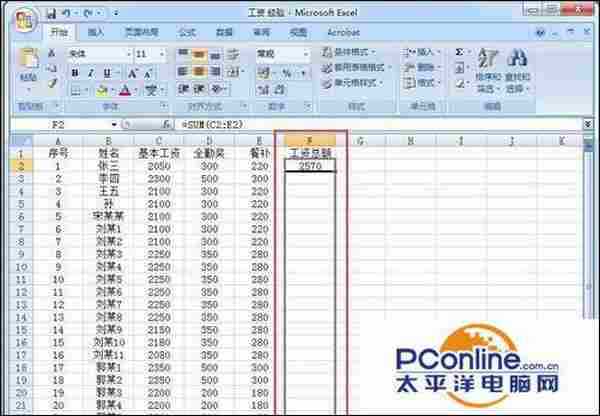600x416 pixels.
Task: Toggle Italic formatting
Action: (91, 73)
